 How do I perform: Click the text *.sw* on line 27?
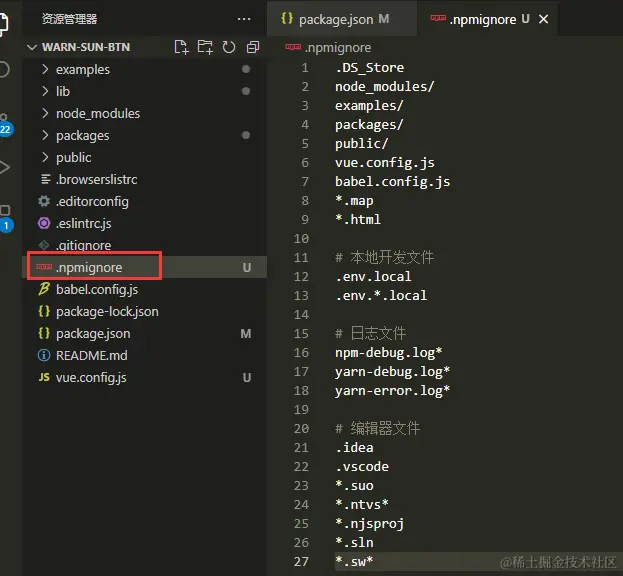coord(354,562)
